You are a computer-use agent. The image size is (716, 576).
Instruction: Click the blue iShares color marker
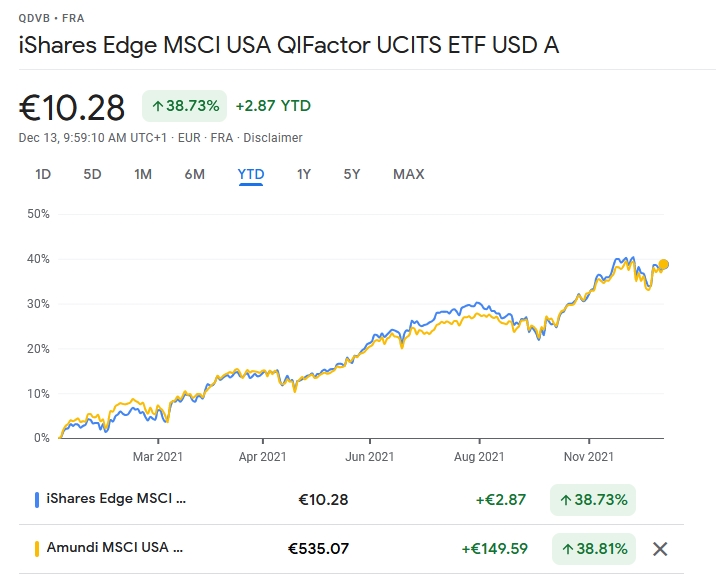(37, 499)
